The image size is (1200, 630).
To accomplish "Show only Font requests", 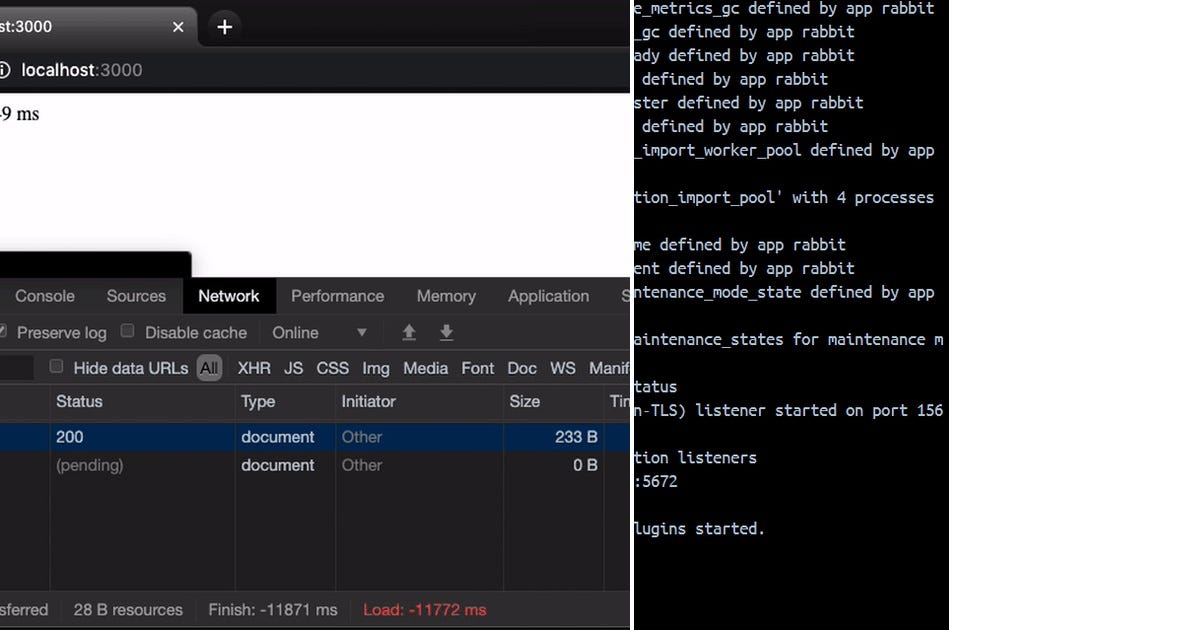I will point(477,368).
